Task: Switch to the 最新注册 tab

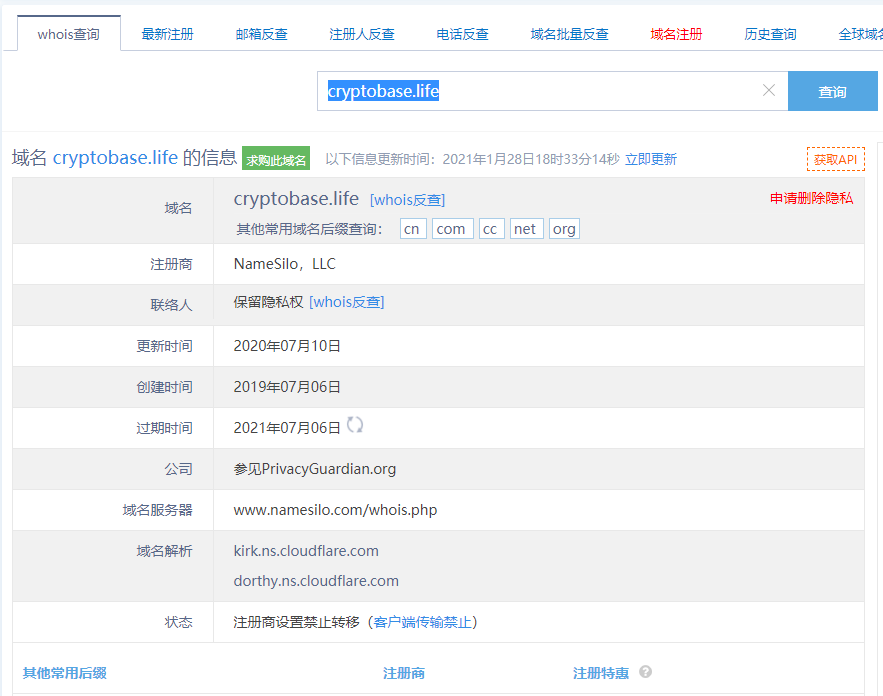Action: tap(167, 34)
